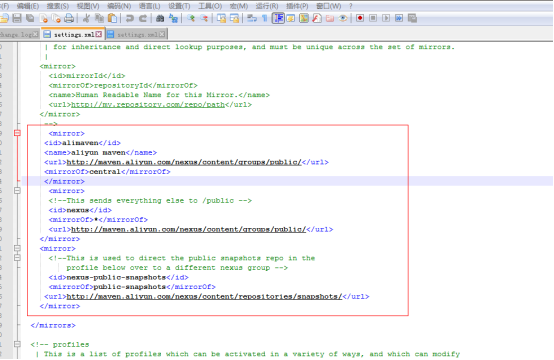Open the Document Map panel icon
Image resolution: width=554 pixels, height=360 pixels.
[304, 18]
